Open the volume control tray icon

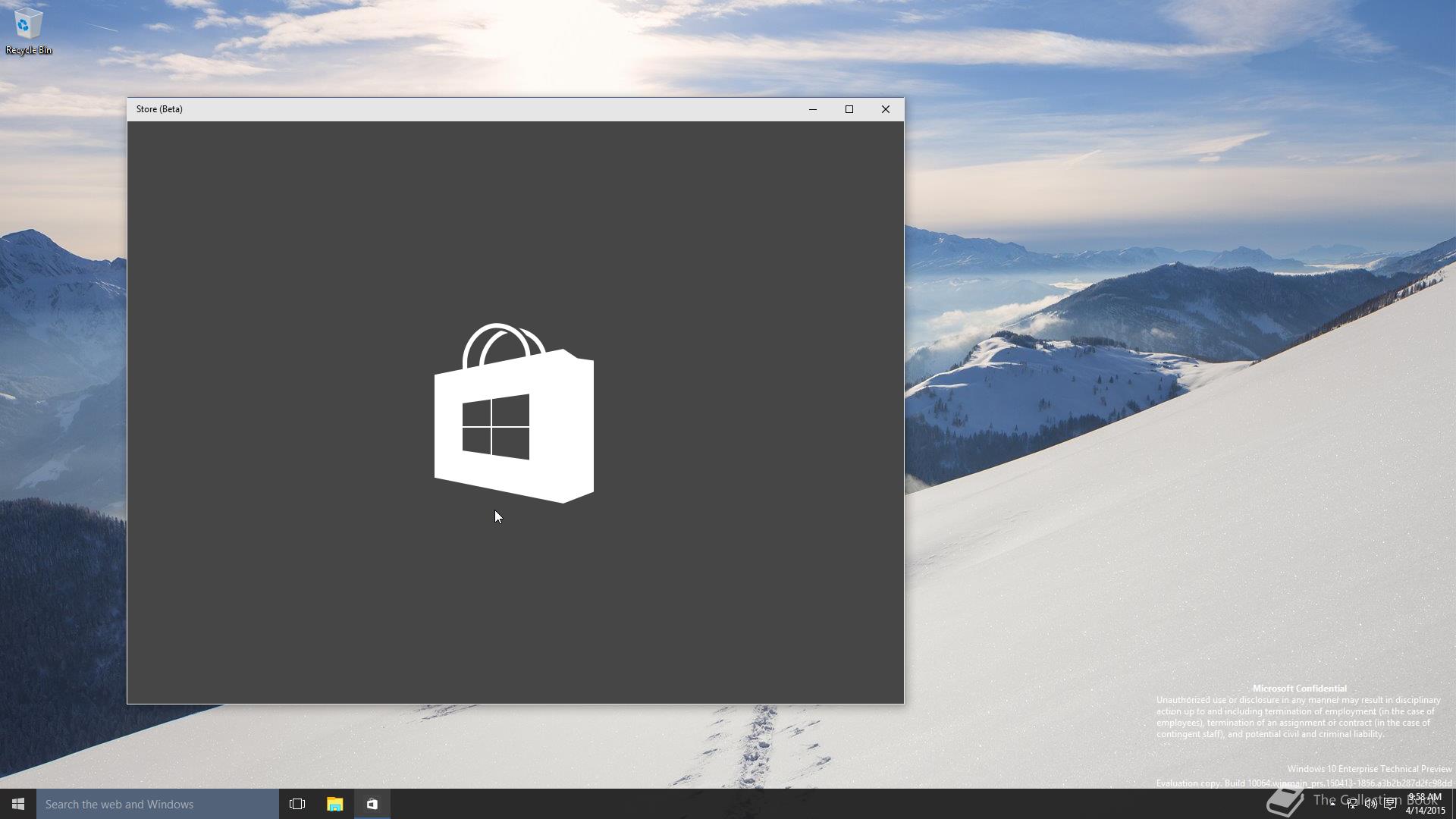(x=1371, y=804)
